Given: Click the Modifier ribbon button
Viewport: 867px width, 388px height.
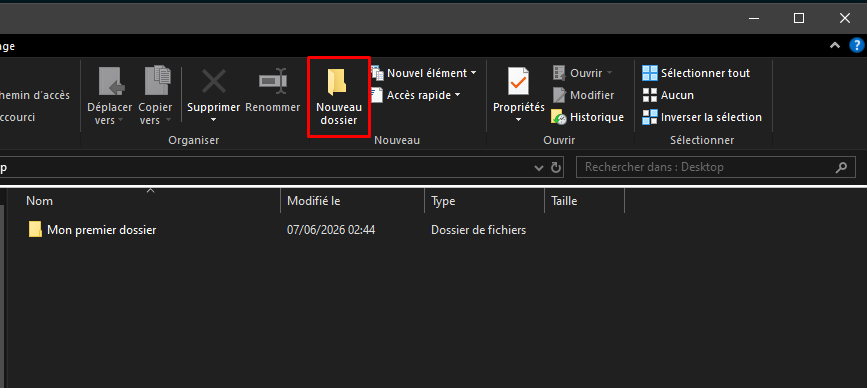Looking at the screenshot, I should [x=583, y=95].
